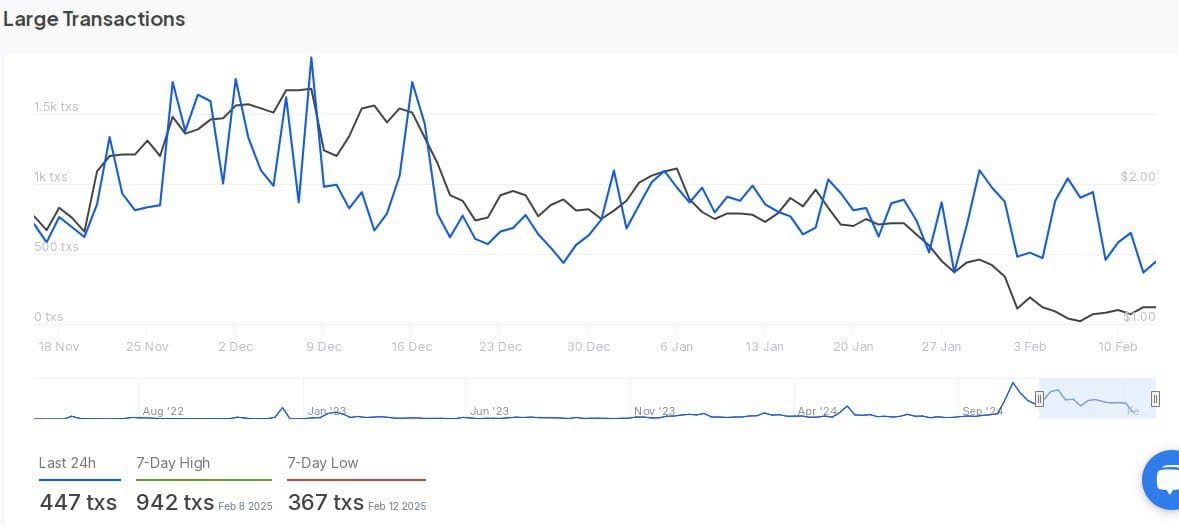Click the Large Transactions heading
Image resolution: width=1179 pixels, height=525 pixels.
[94, 19]
